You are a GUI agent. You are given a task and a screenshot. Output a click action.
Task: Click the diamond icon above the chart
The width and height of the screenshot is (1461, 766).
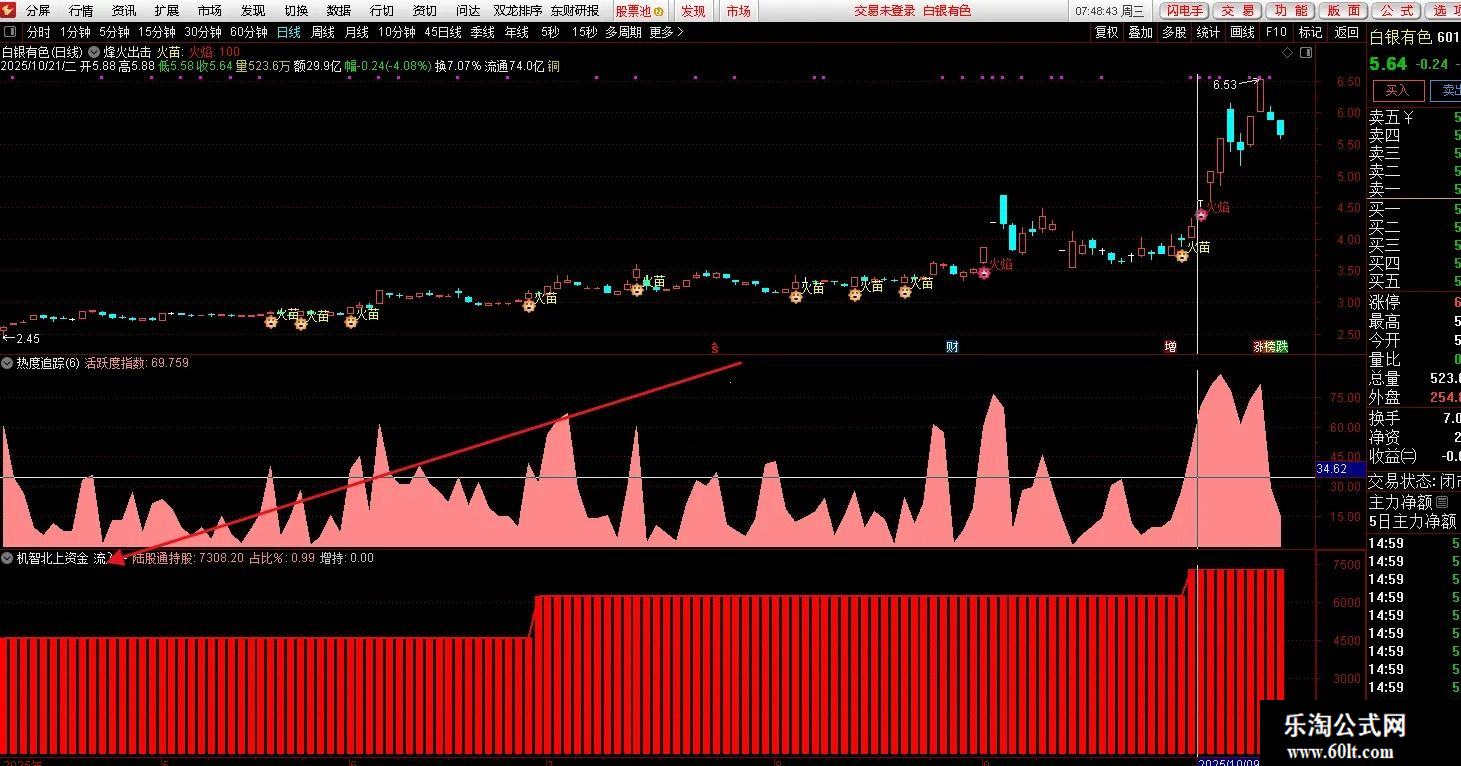point(1288,52)
